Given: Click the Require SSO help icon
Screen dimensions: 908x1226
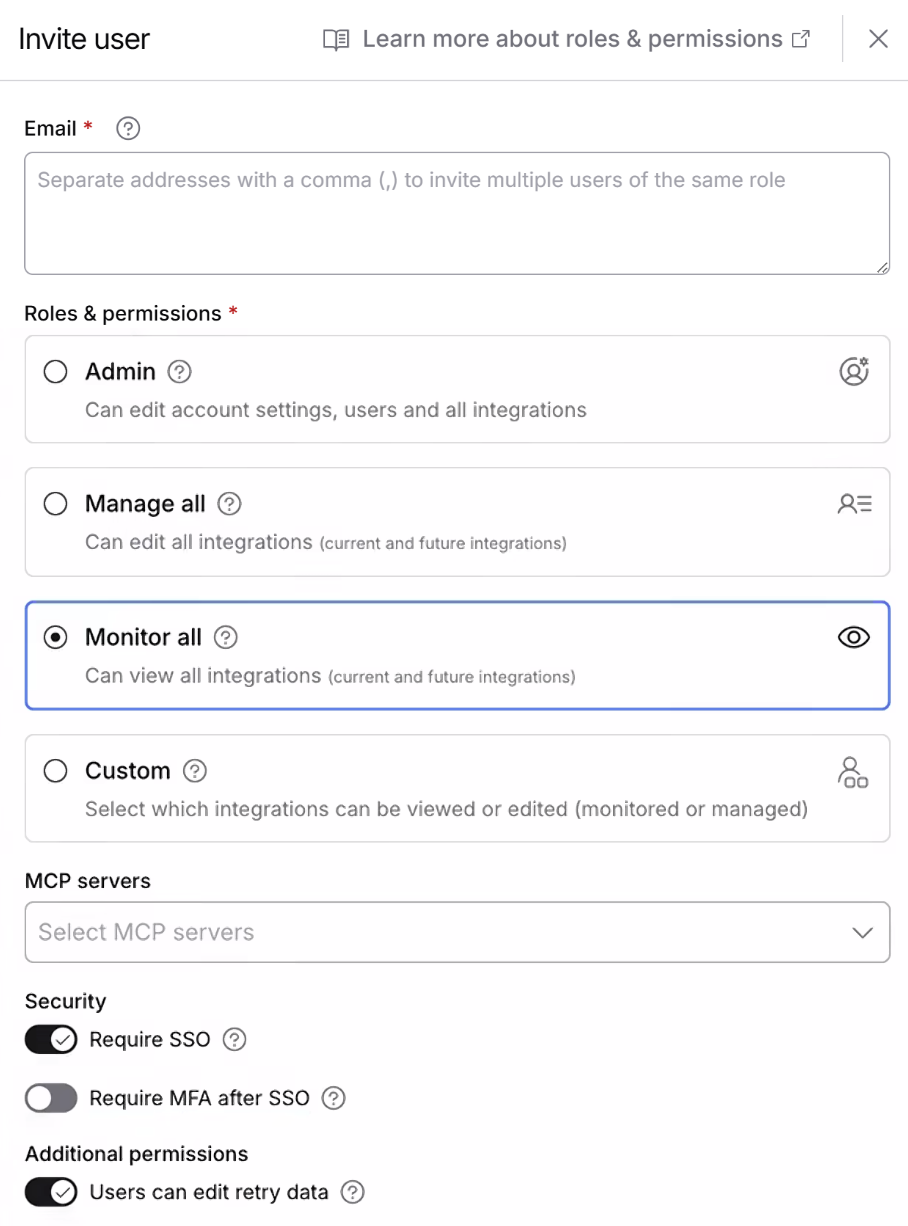Looking at the screenshot, I should [234, 1040].
